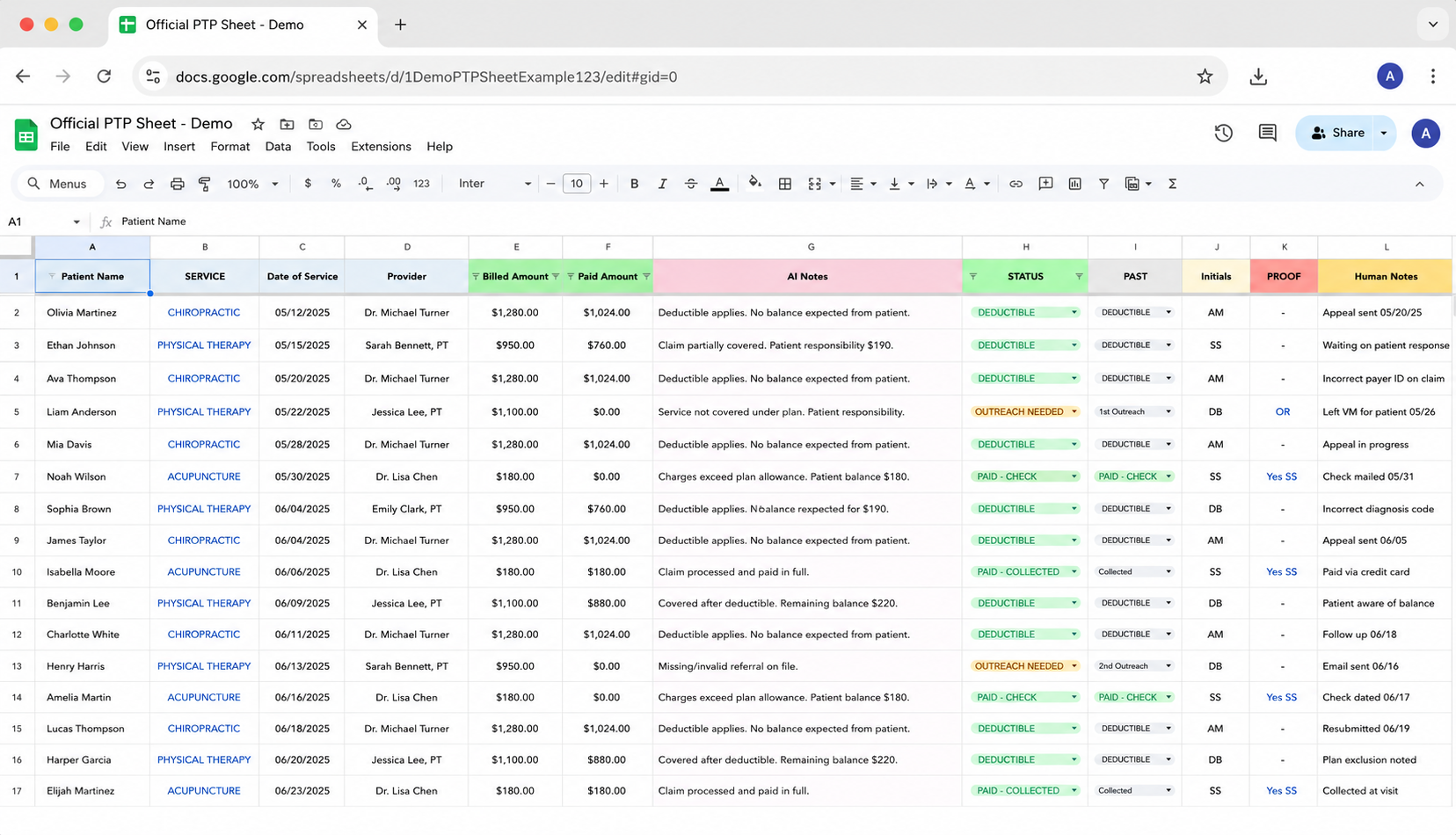Check the cloud document status icon

point(344,125)
